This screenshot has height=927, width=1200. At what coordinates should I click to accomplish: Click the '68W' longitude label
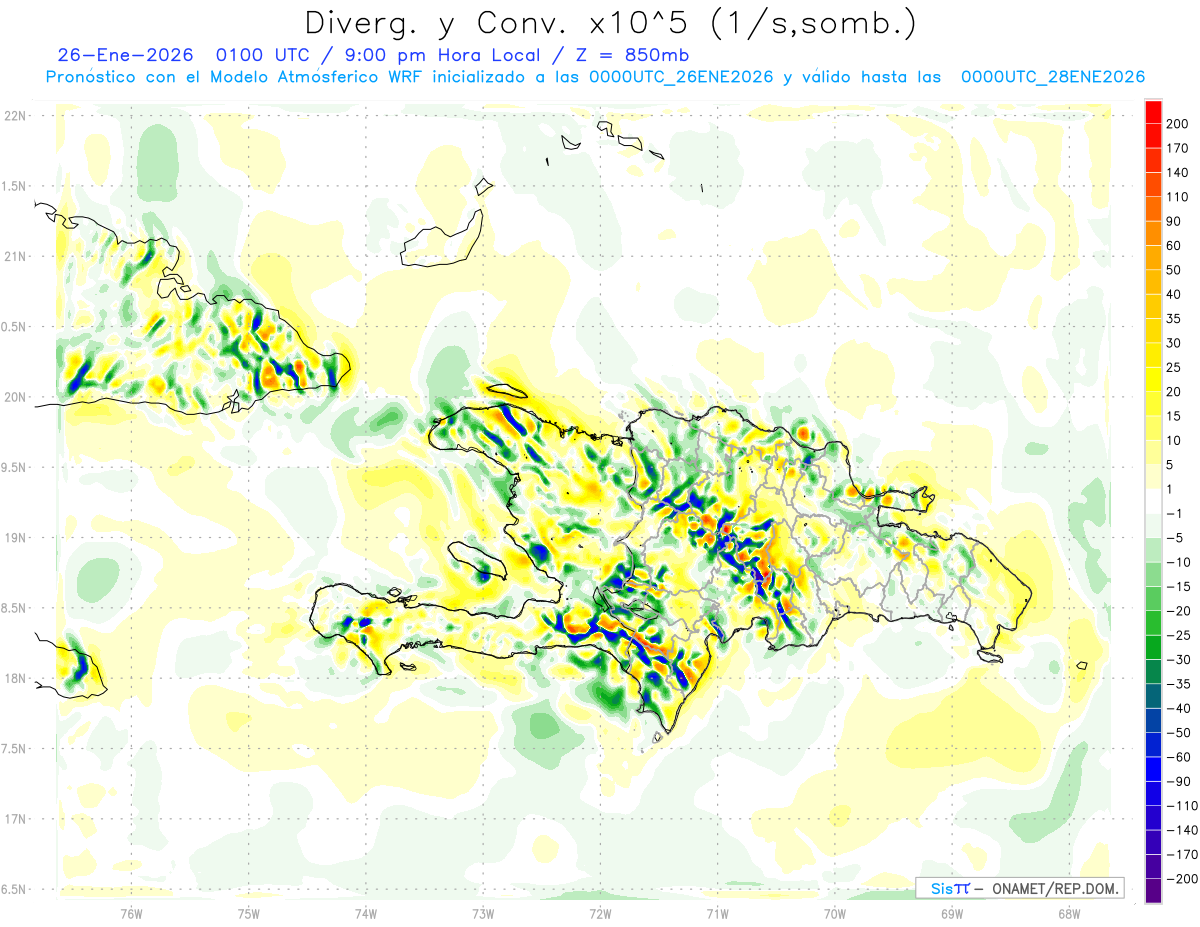pyautogui.click(x=1069, y=913)
